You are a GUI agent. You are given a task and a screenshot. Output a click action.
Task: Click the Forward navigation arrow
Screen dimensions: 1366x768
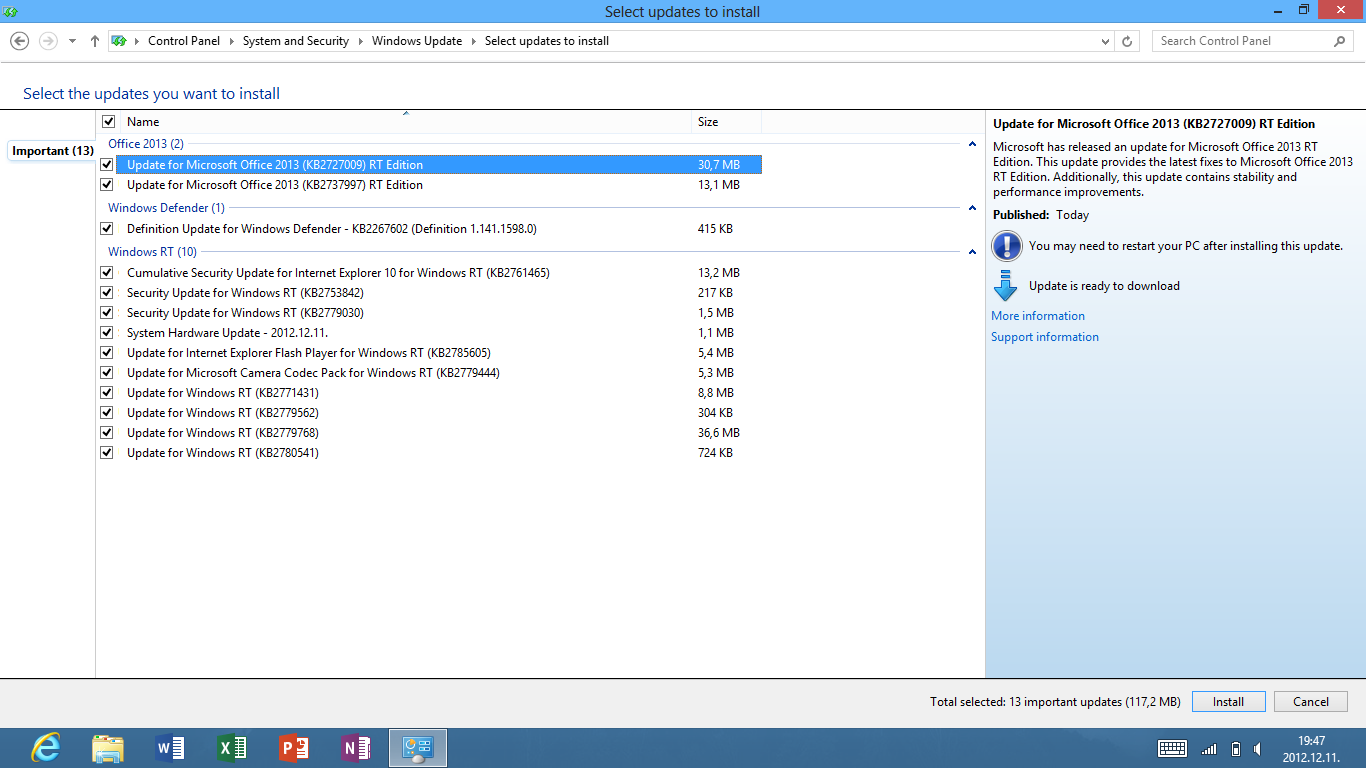click(x=48, y=41)
